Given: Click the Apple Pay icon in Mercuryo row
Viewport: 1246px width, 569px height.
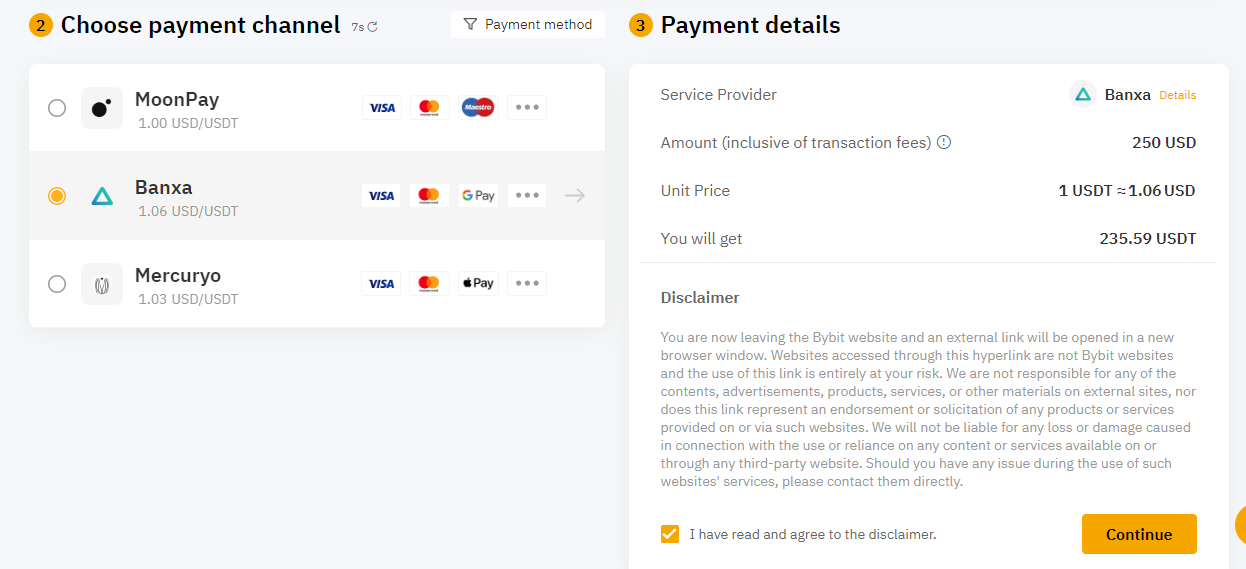Looking at the screenshot, I should pos(478,283).
